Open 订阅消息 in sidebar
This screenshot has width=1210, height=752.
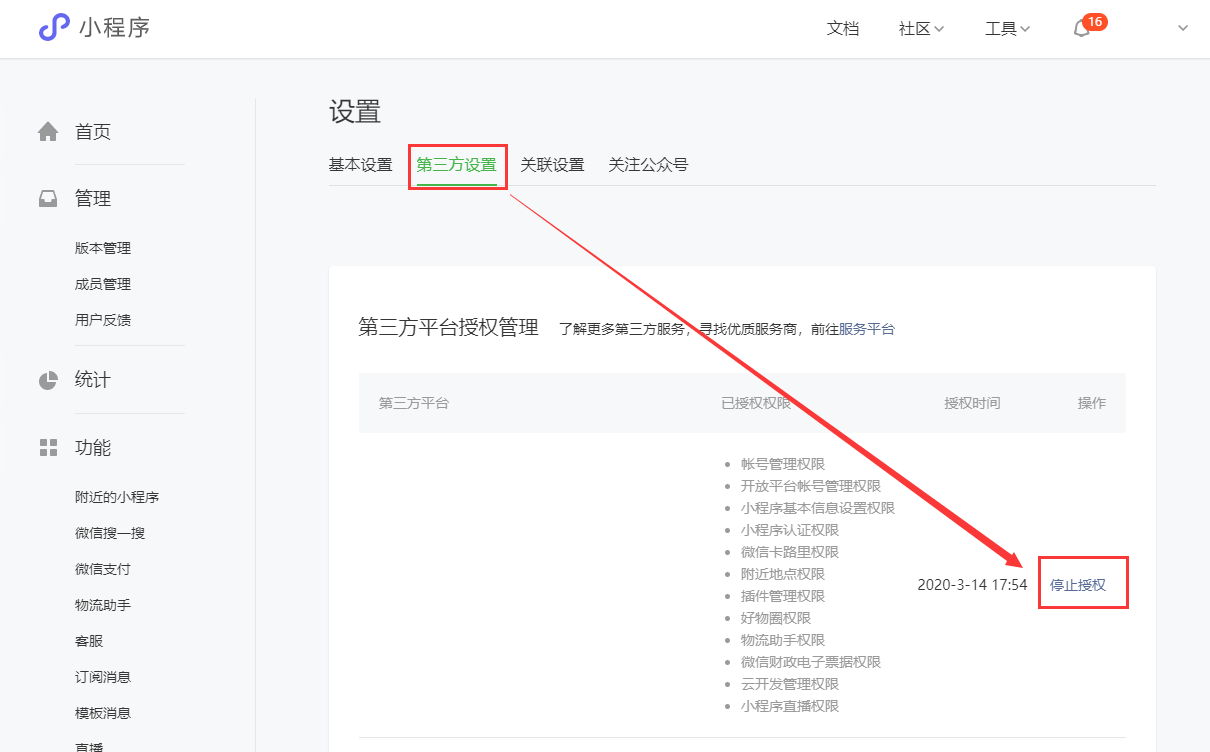pyautogui.click(x=103, y=677)
